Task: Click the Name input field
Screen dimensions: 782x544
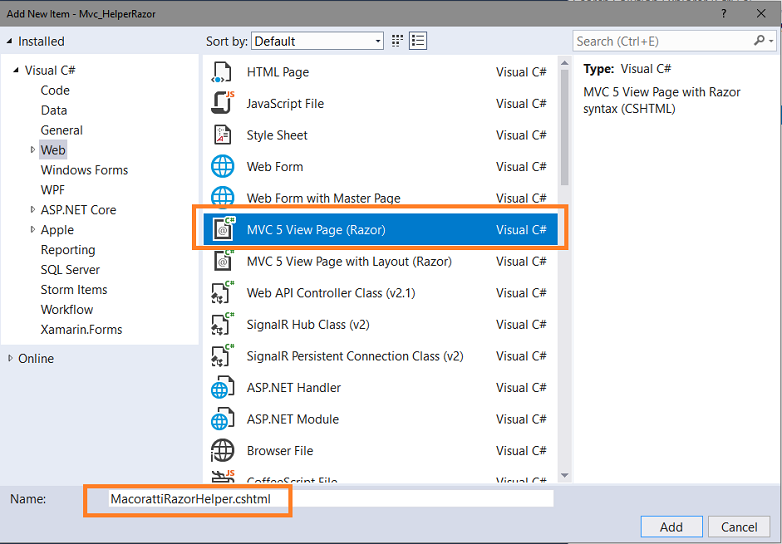Action: click(x=331, y=499)
